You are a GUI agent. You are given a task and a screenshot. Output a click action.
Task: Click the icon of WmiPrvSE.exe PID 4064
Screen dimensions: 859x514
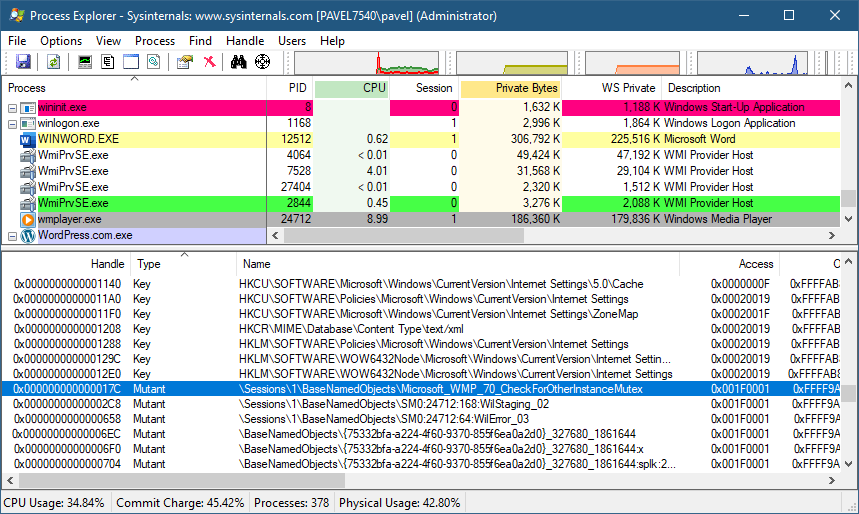[x=27, y=156]
